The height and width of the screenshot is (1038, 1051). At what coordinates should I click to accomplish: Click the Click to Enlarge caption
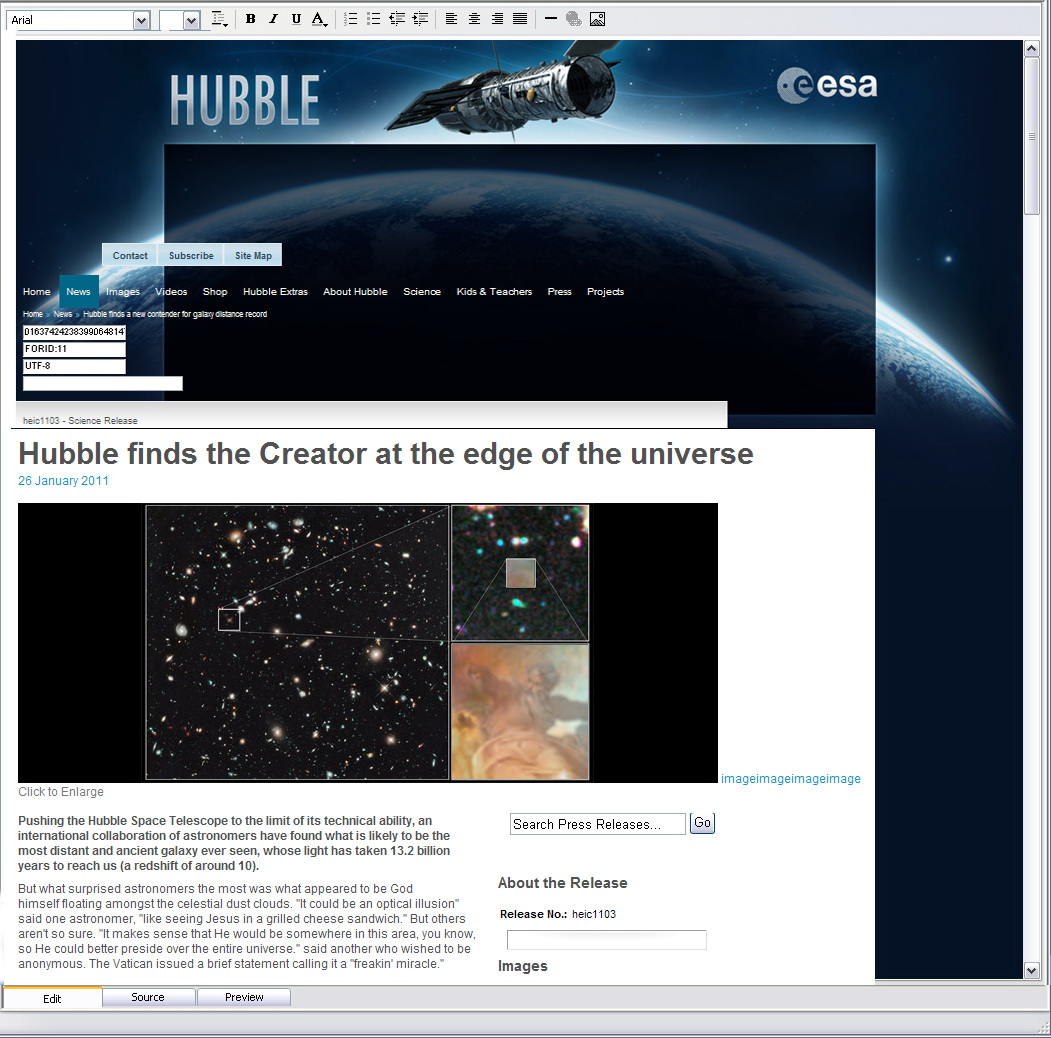click(x=61, y=791)
